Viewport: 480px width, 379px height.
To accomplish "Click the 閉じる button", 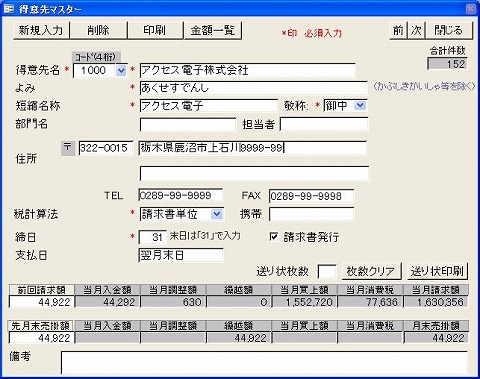I will (x=449, y=30).
